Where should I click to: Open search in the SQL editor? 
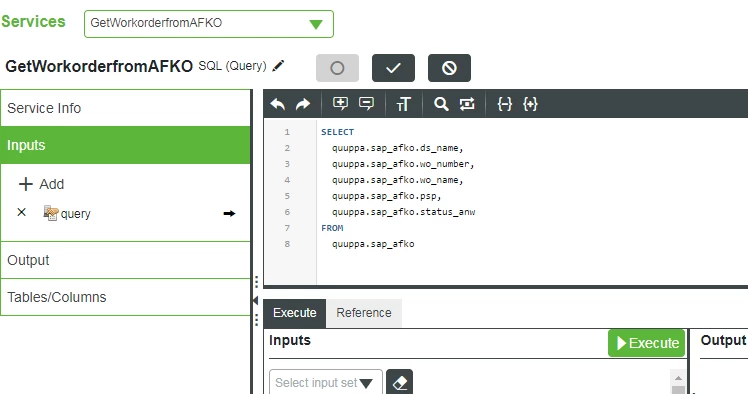pyautogui.click(x=441, y=104)
